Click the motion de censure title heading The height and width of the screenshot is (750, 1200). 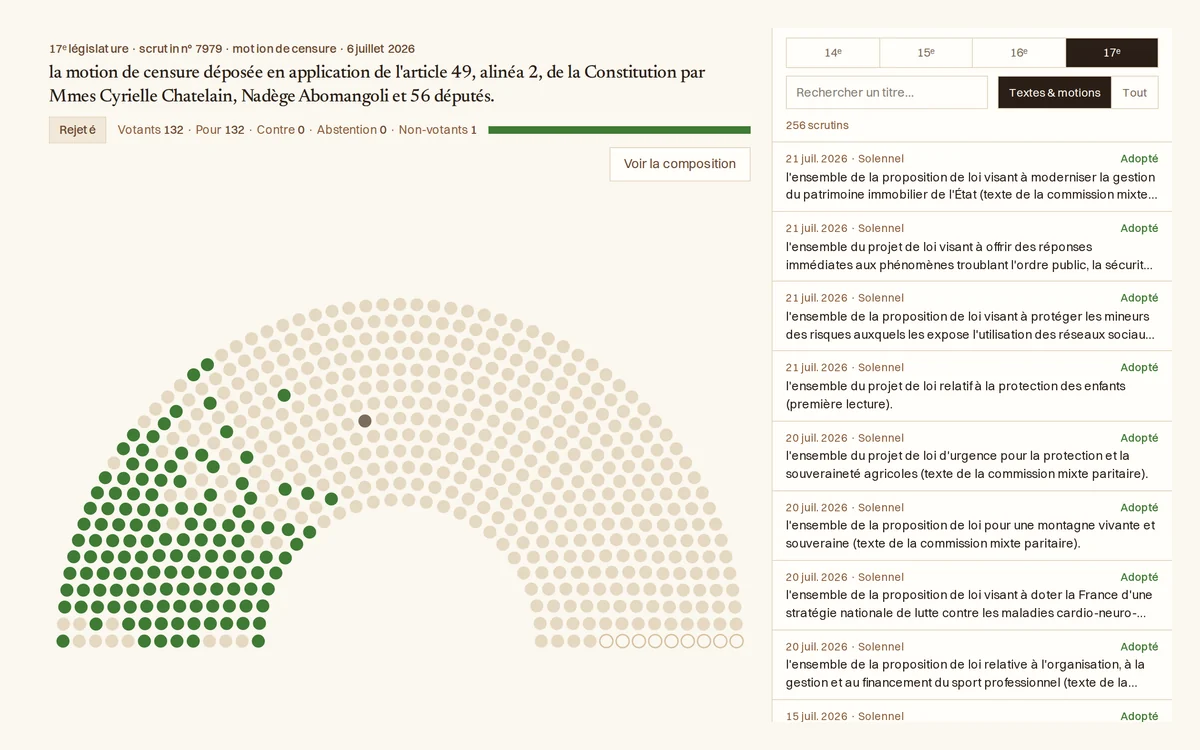[377, 84]
